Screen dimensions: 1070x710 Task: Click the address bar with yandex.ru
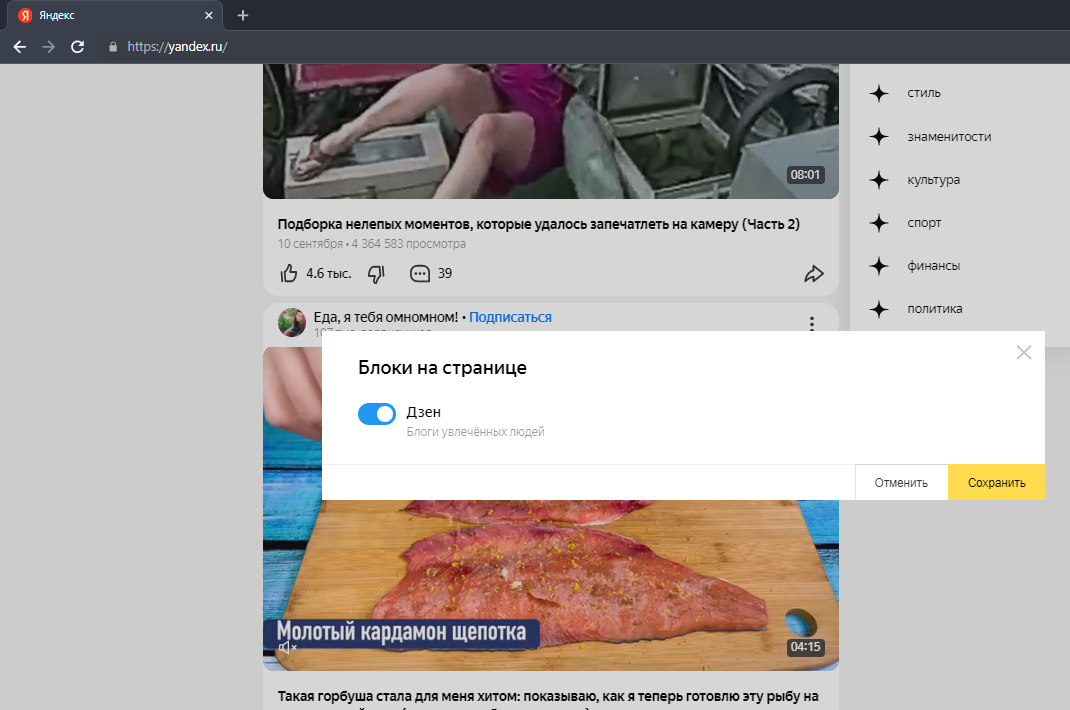pyautogui.click(x=177, y=46)
